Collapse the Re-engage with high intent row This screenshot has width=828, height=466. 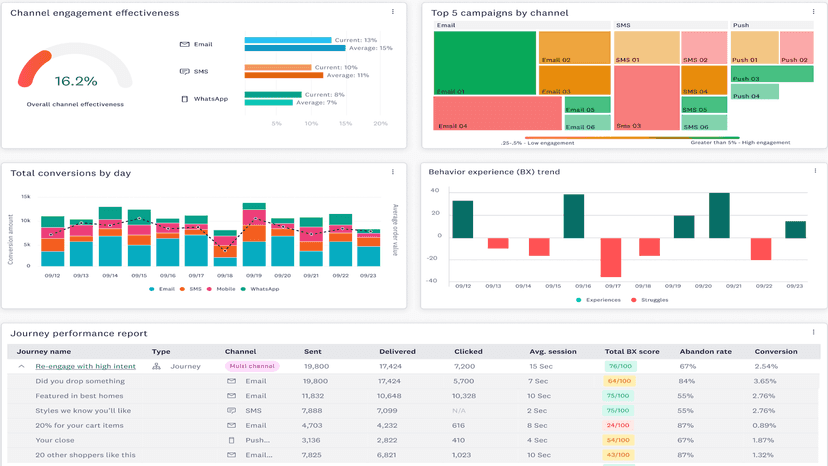tap(21, 366)
